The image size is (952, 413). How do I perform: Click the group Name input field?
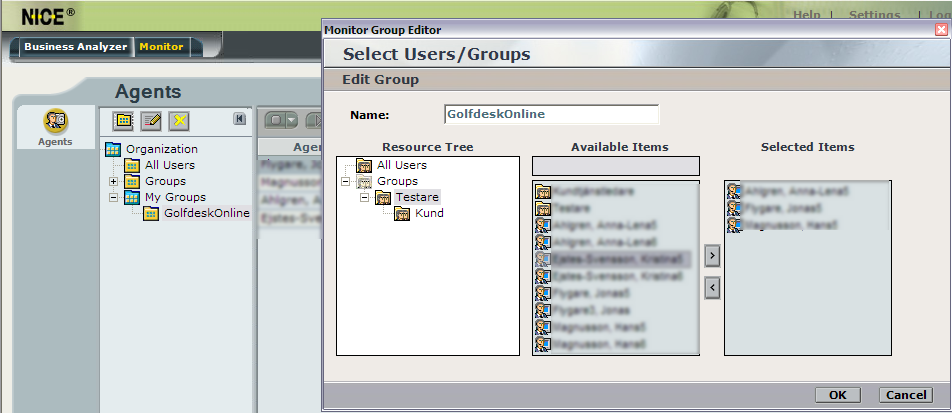pyautogui.click(x=551, y=114)
